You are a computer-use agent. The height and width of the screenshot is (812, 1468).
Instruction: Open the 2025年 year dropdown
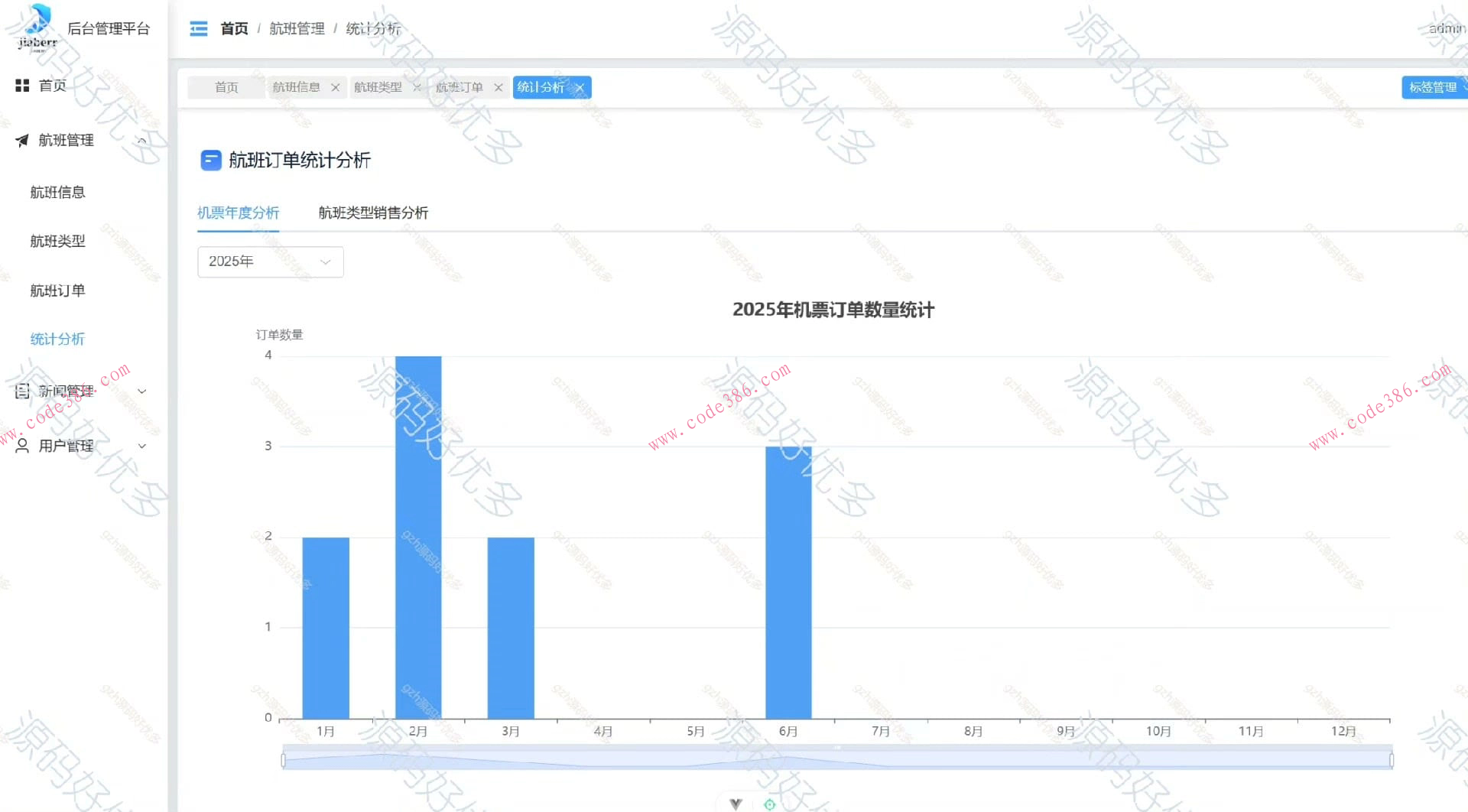[x=270, y=262]
